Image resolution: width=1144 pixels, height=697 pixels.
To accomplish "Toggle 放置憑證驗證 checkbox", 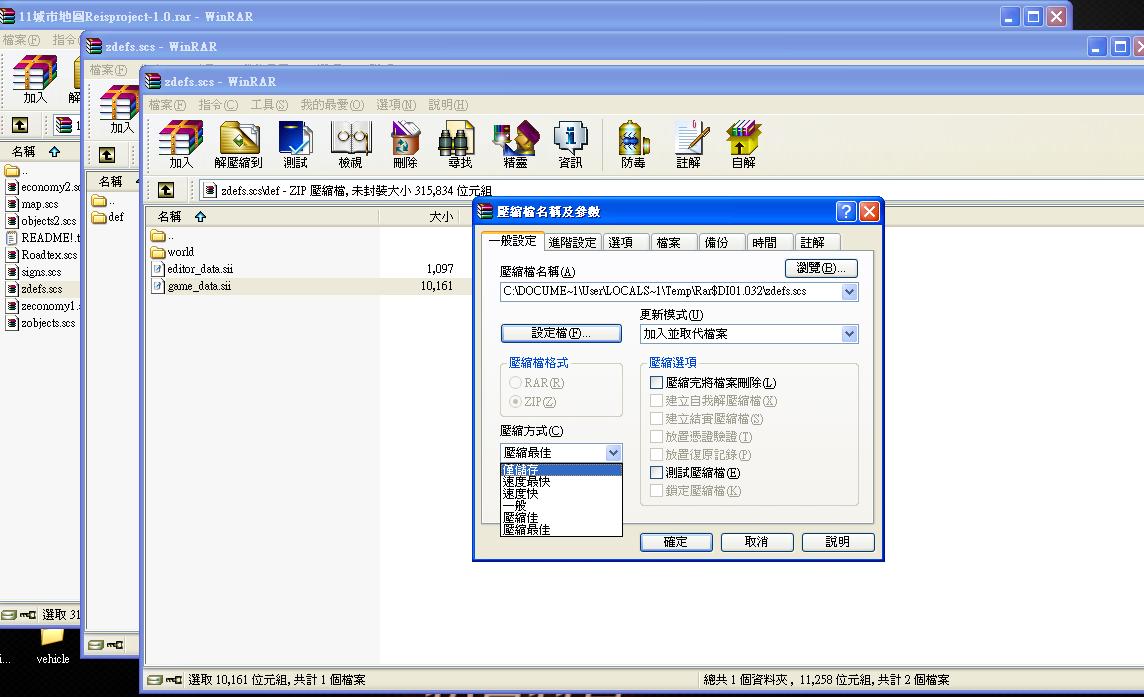I will click(x=656, y=436).
